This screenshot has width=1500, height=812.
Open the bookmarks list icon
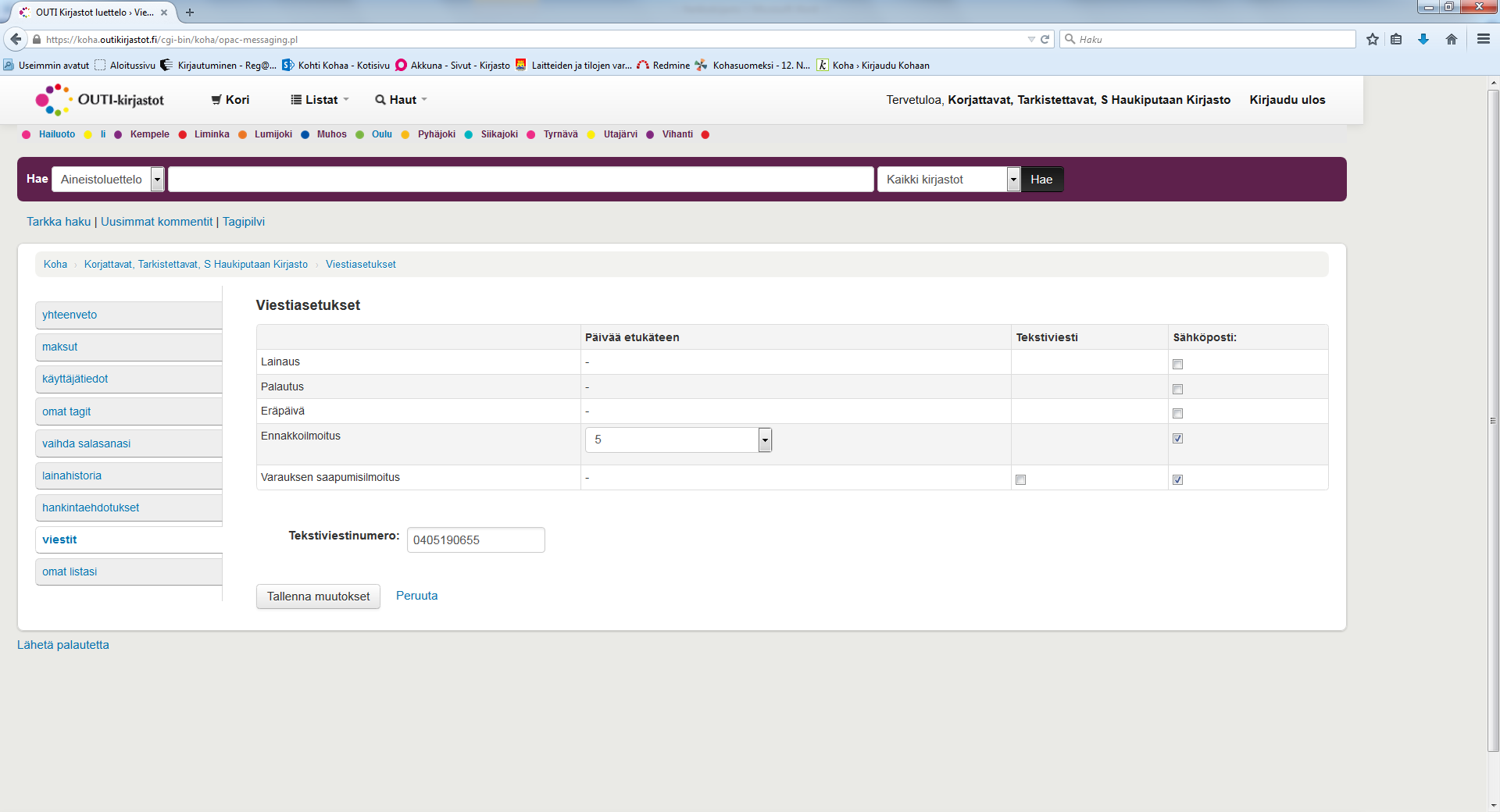[x=1396, y=39]
